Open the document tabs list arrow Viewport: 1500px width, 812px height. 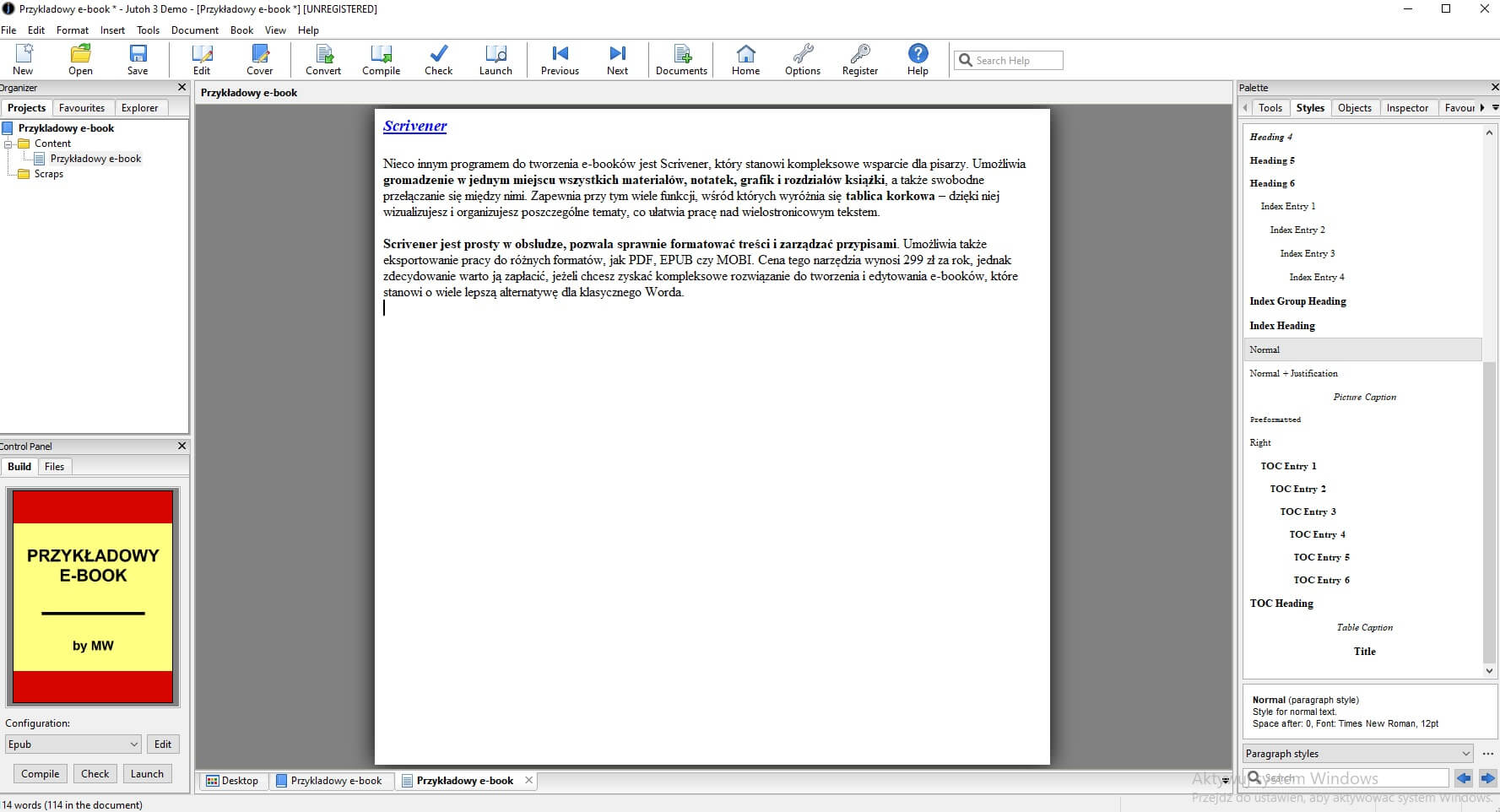(1226, 782)
